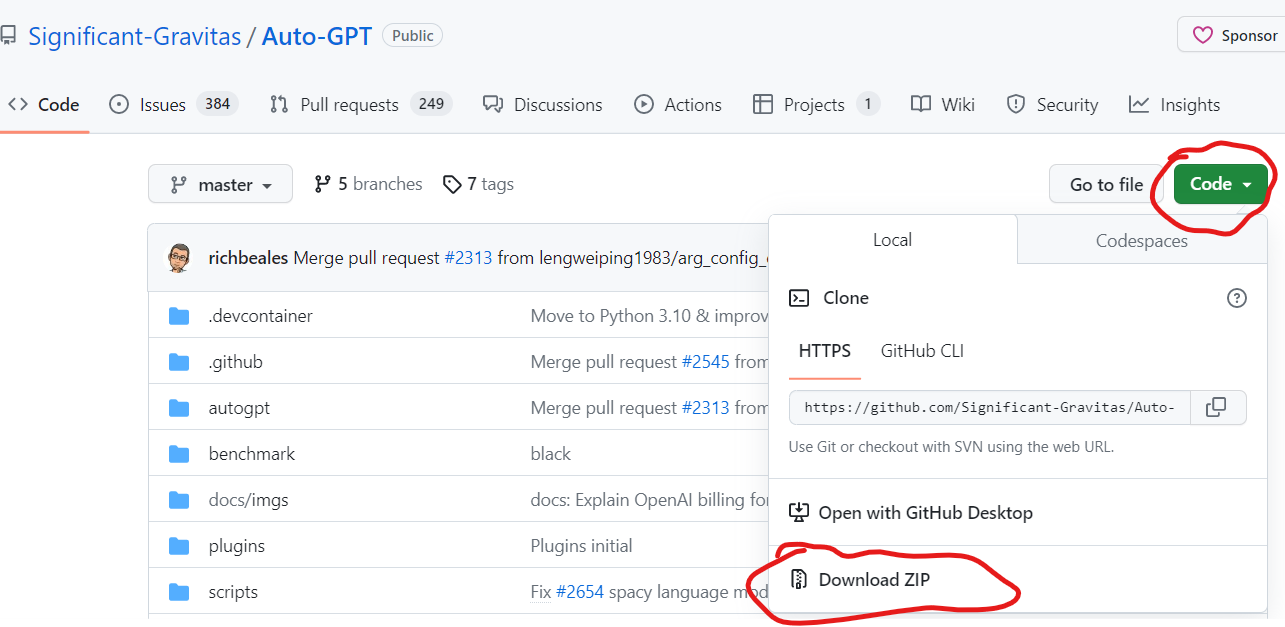Open the autogpt folder
The height and width of the screenshot is (627, 1285).
[239, 408]
